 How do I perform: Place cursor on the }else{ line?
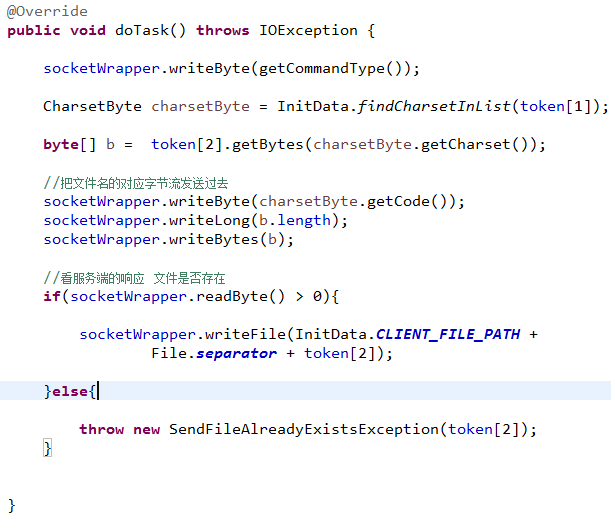(306, 391)
